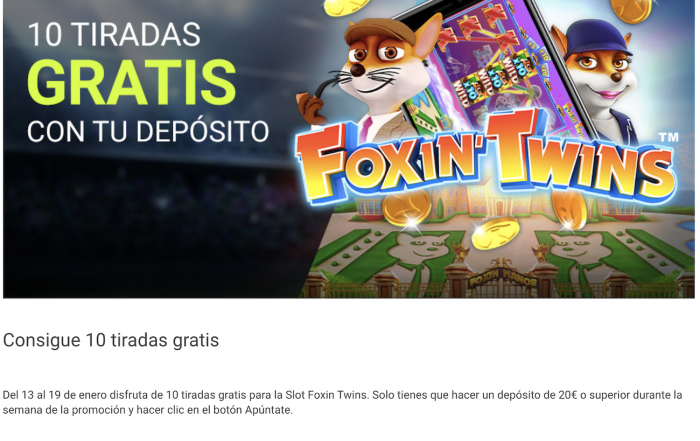Click the gold coin at top right

[x=630, y=10]
